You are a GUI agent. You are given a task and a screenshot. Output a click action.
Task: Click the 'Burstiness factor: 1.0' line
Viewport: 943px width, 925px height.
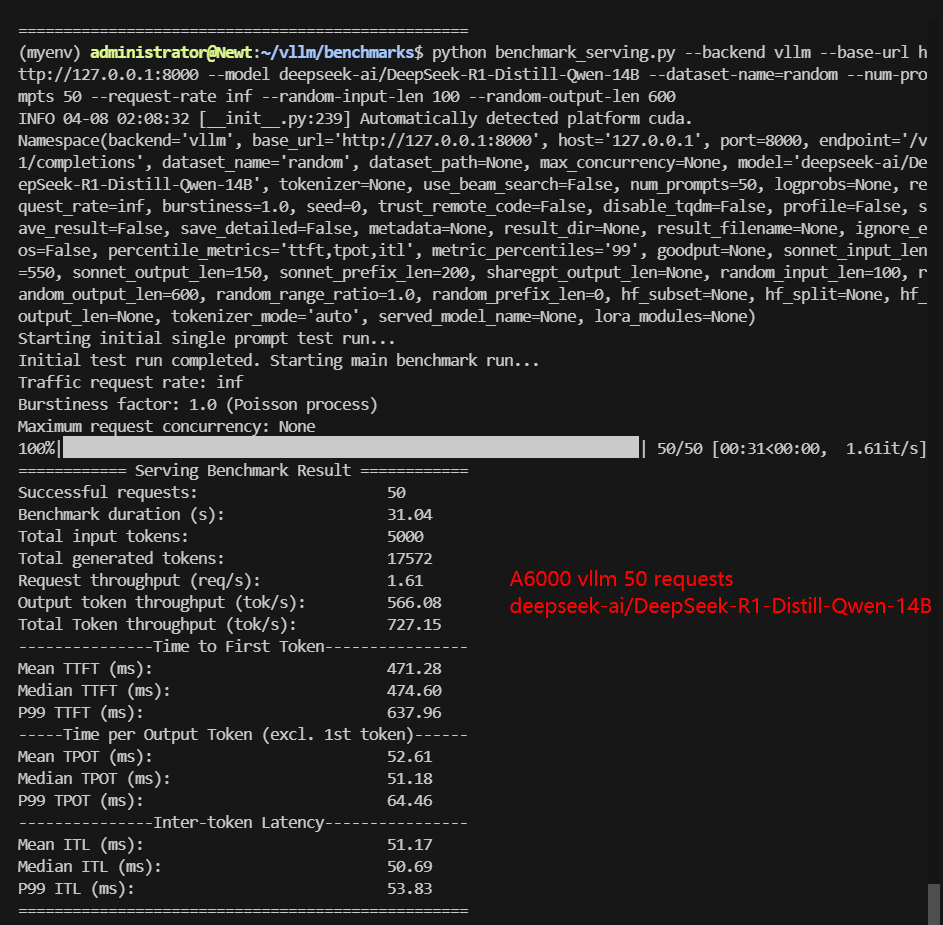[198, 405]
